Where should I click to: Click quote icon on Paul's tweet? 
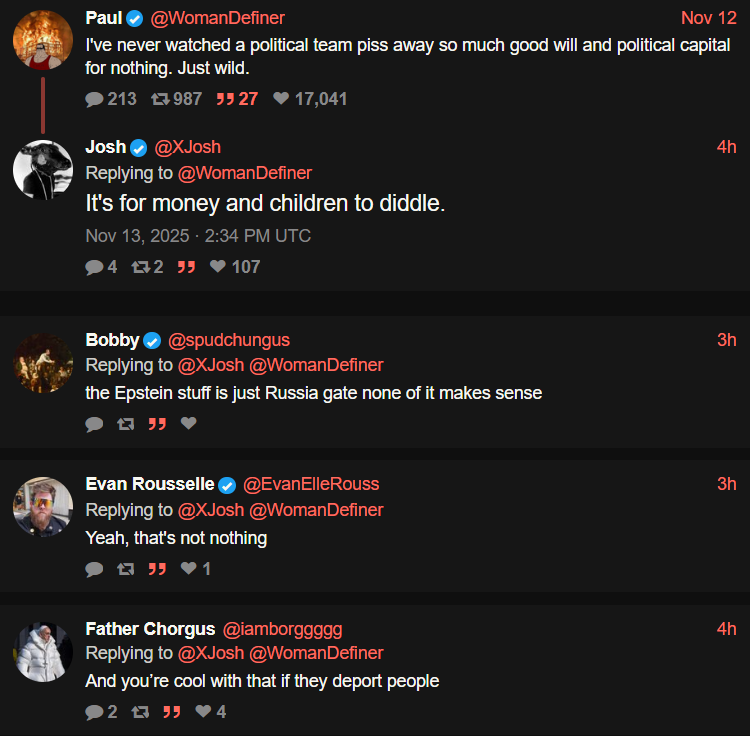(x=225, y=99)
